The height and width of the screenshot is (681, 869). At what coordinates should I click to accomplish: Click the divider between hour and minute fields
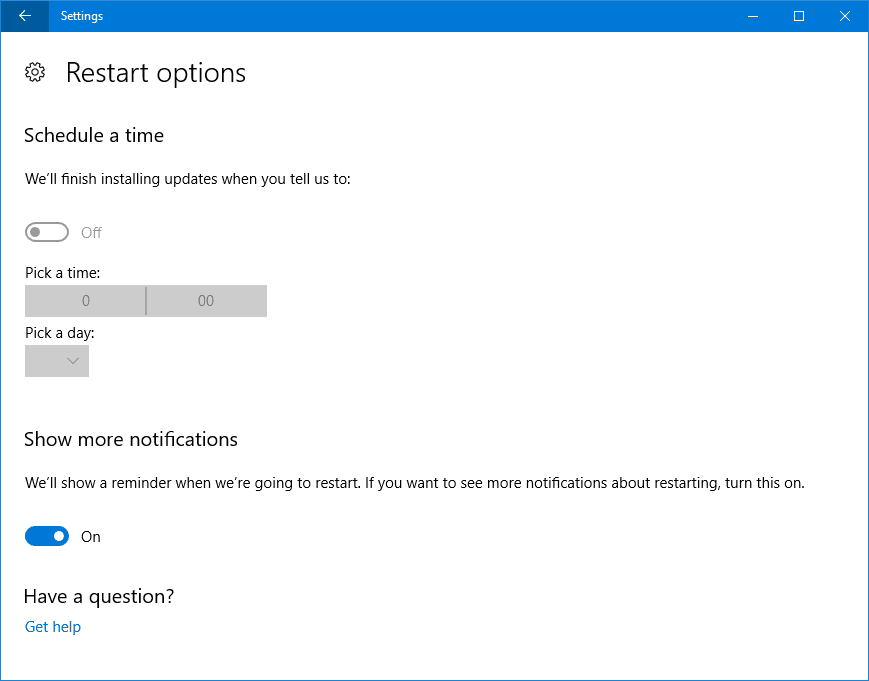pyautogui.click(x=146, y=300)
